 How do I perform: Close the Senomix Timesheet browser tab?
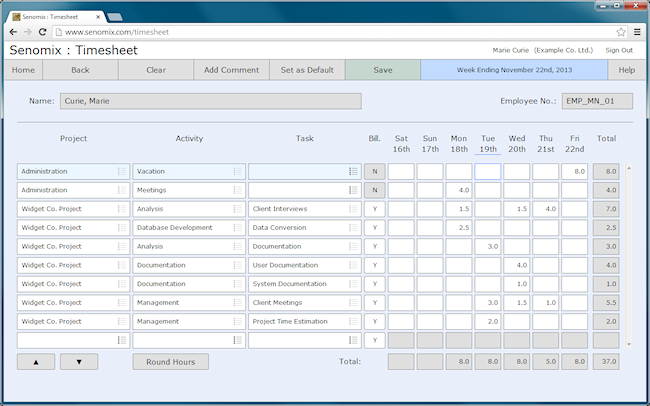tap(98, 17)
